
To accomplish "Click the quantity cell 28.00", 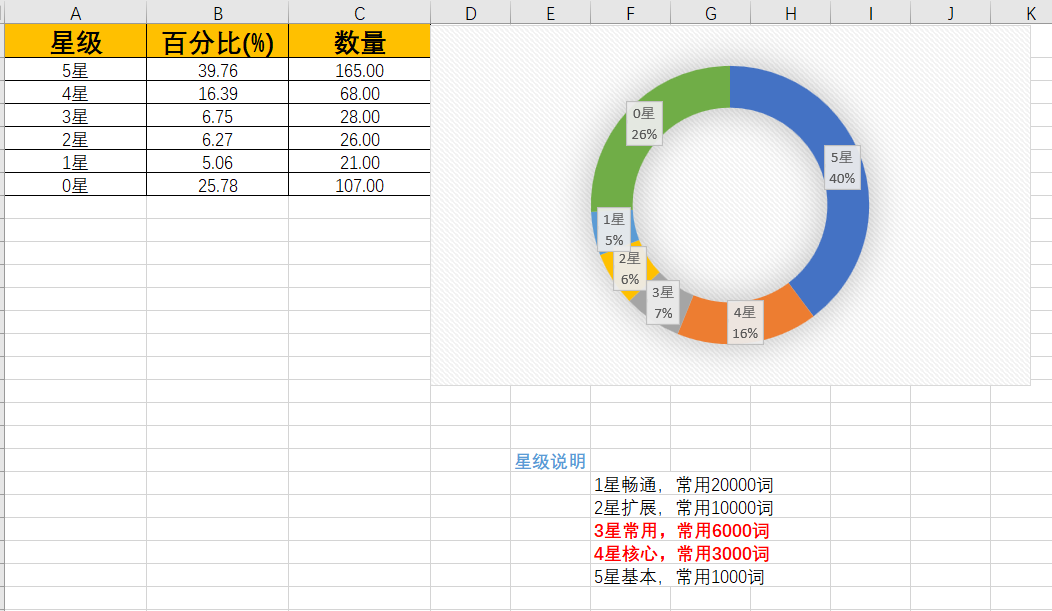I will click(x=360, y=115).
